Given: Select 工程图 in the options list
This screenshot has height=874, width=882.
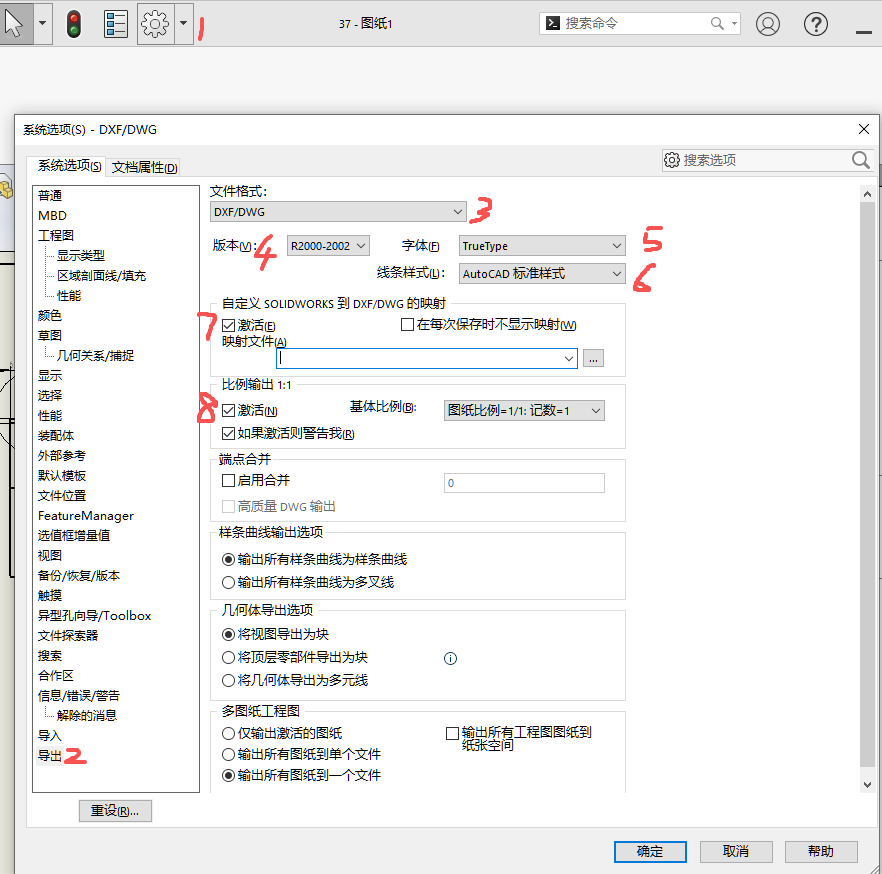Looking at the screenshot, I should click(56, 236).
